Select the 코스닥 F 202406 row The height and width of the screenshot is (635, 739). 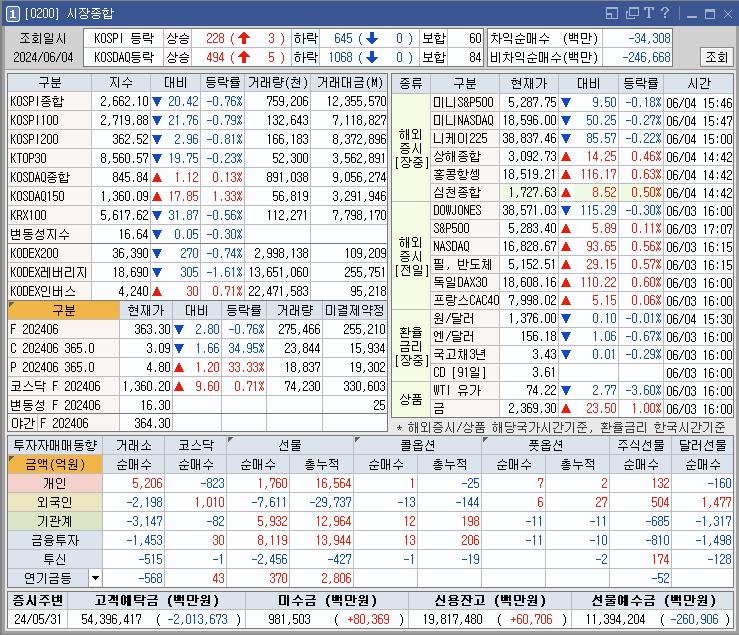pyautogui.click(x=197, y=386)
